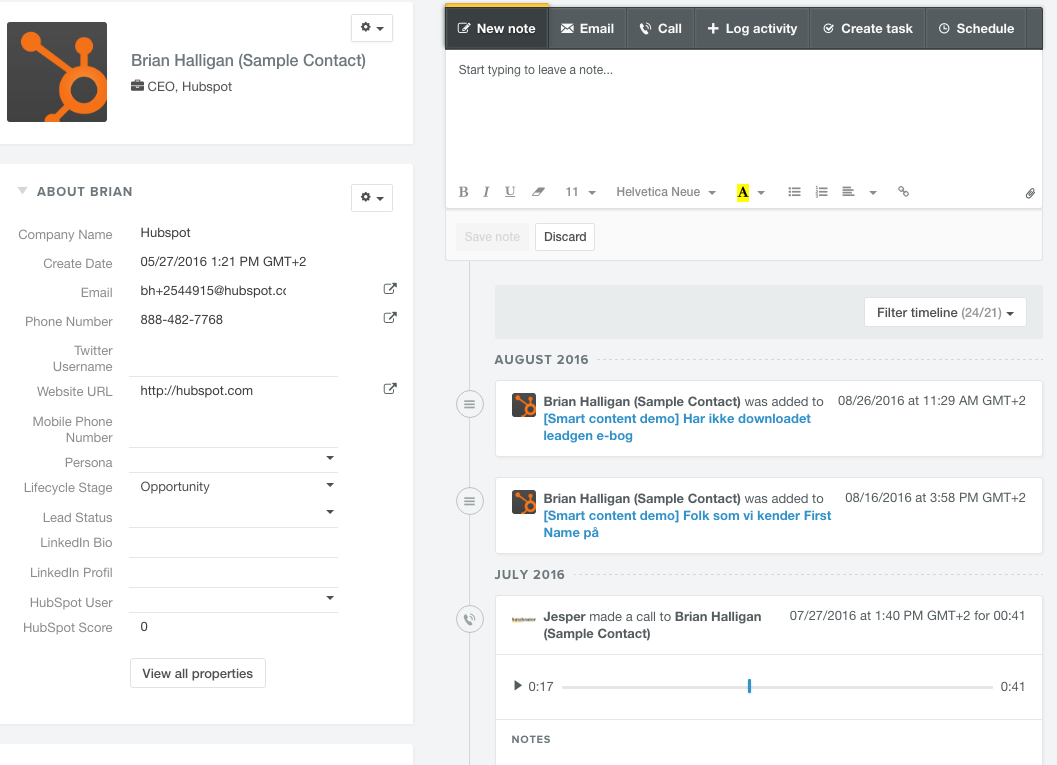Viewport: 1057px width, 765px height.
Task: Apply underline formatting to note
Action: coord(510,192)
